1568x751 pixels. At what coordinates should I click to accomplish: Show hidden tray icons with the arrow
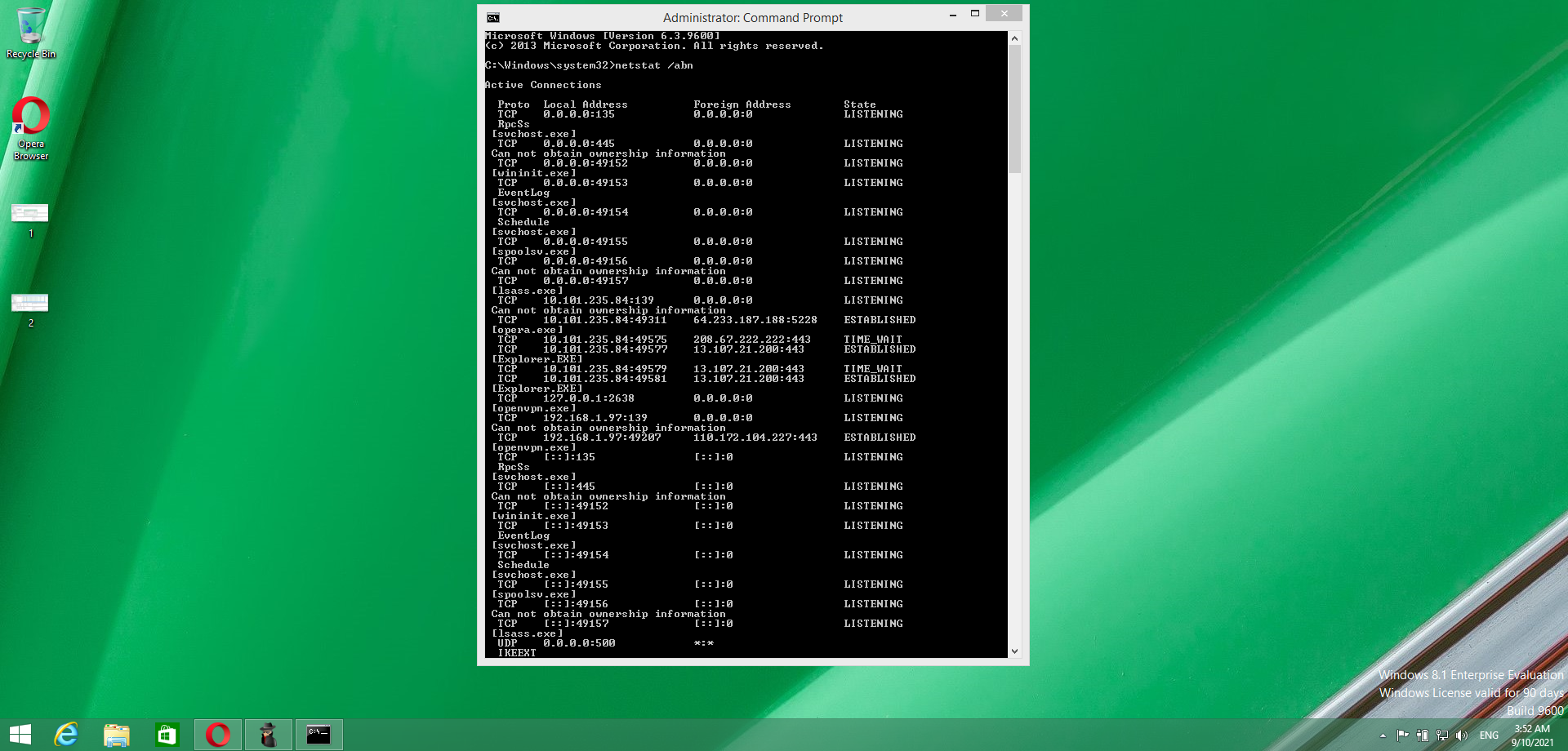coord(1383,735)
